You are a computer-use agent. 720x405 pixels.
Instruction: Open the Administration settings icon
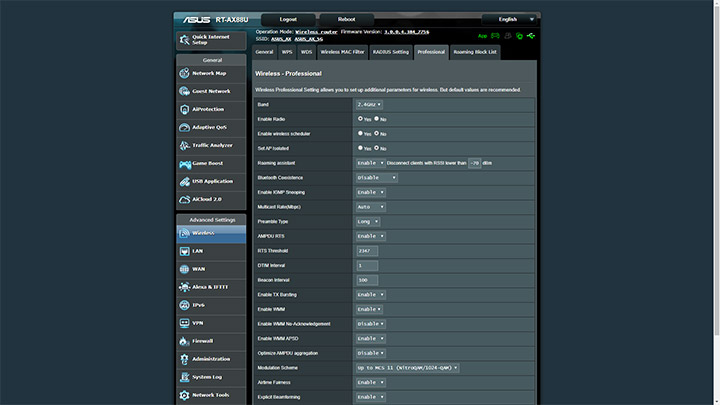pos(185,359)
